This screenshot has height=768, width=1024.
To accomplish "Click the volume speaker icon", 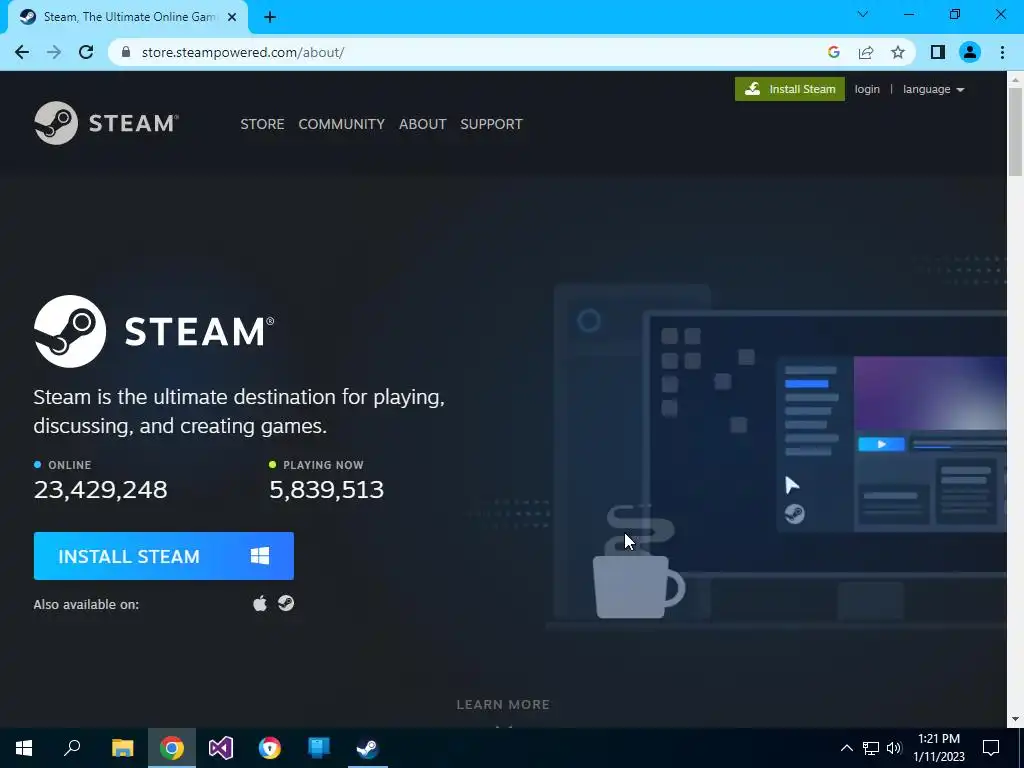I will 894,748.
